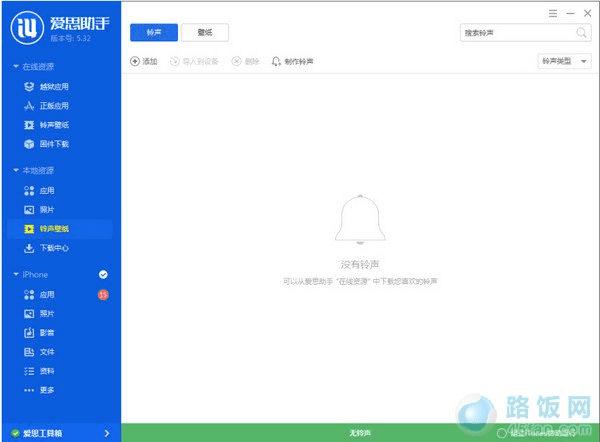Open iPhone 文件 files section
Viewport: 600px width, 442px height.
pyautogui.click(x=39, y=352)
